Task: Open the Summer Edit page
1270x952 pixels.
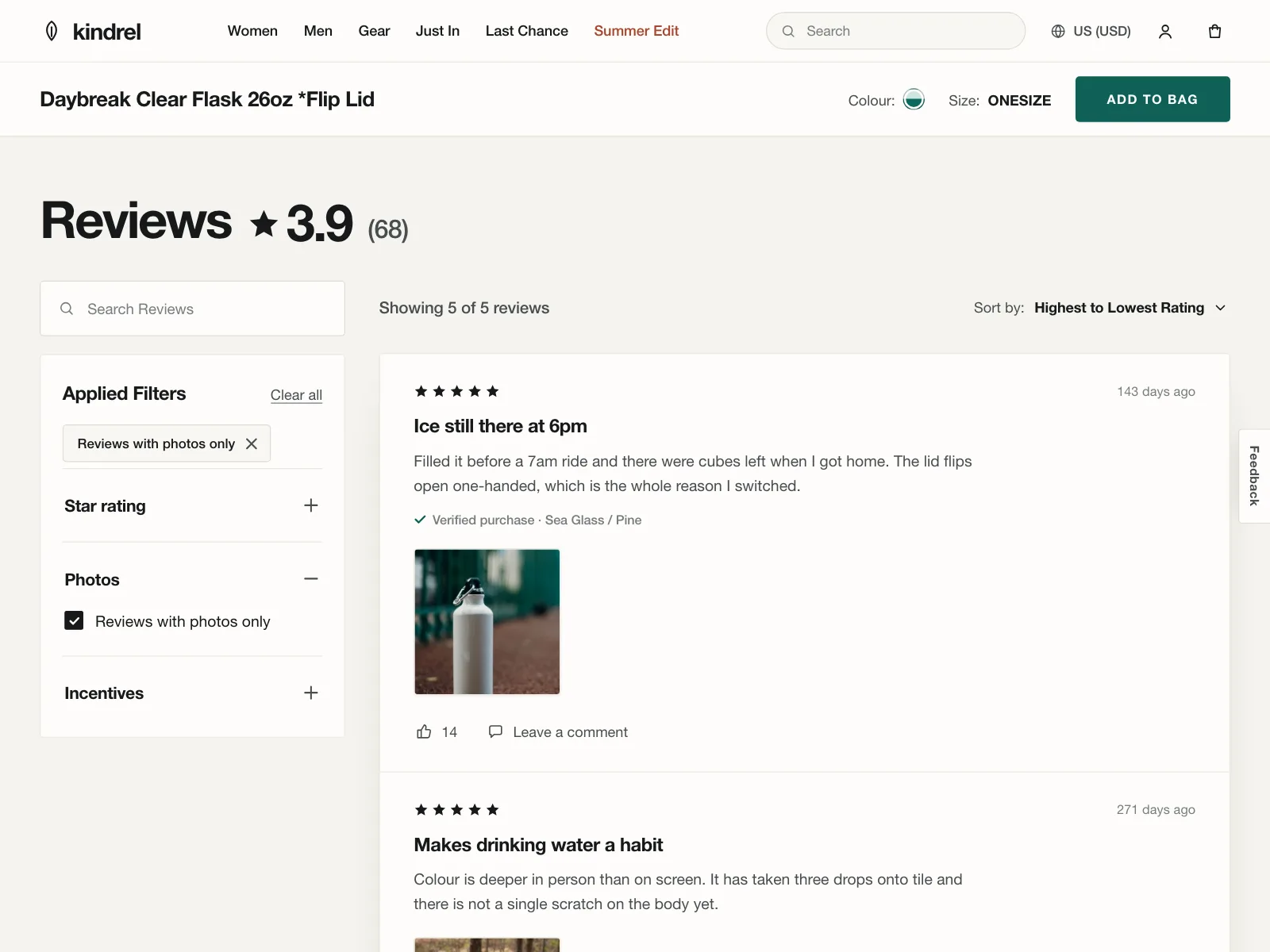Action: click(x=637, y=31)
